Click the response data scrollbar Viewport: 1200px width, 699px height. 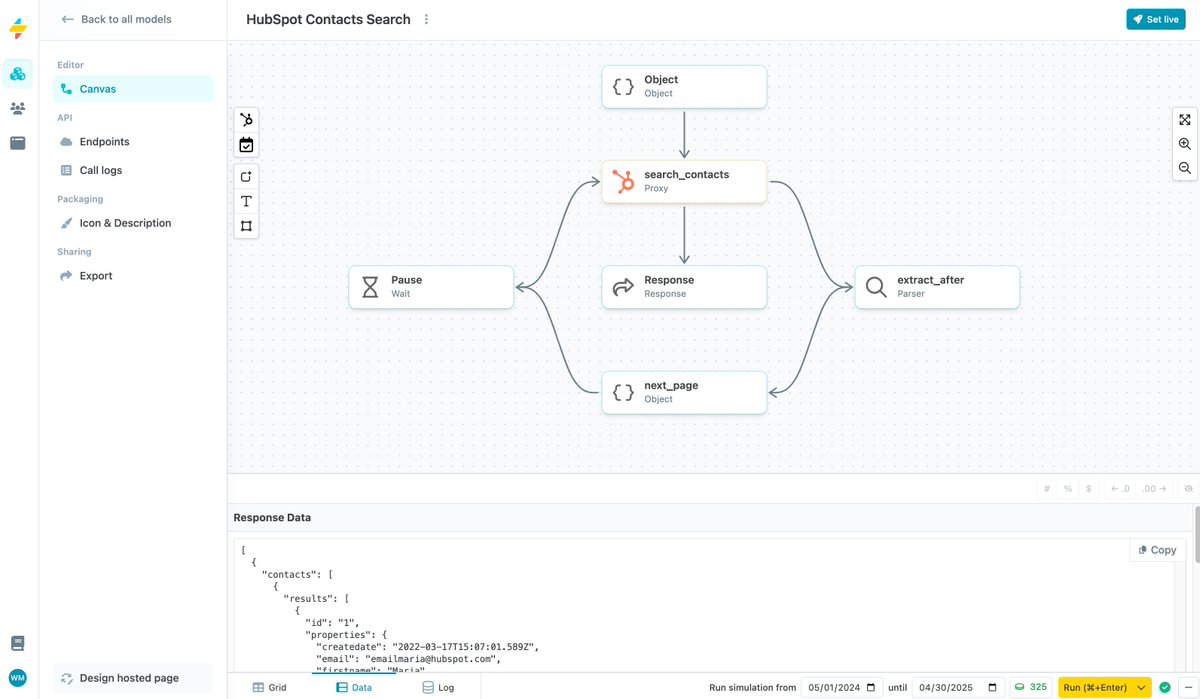click(x=1196, y=533)
